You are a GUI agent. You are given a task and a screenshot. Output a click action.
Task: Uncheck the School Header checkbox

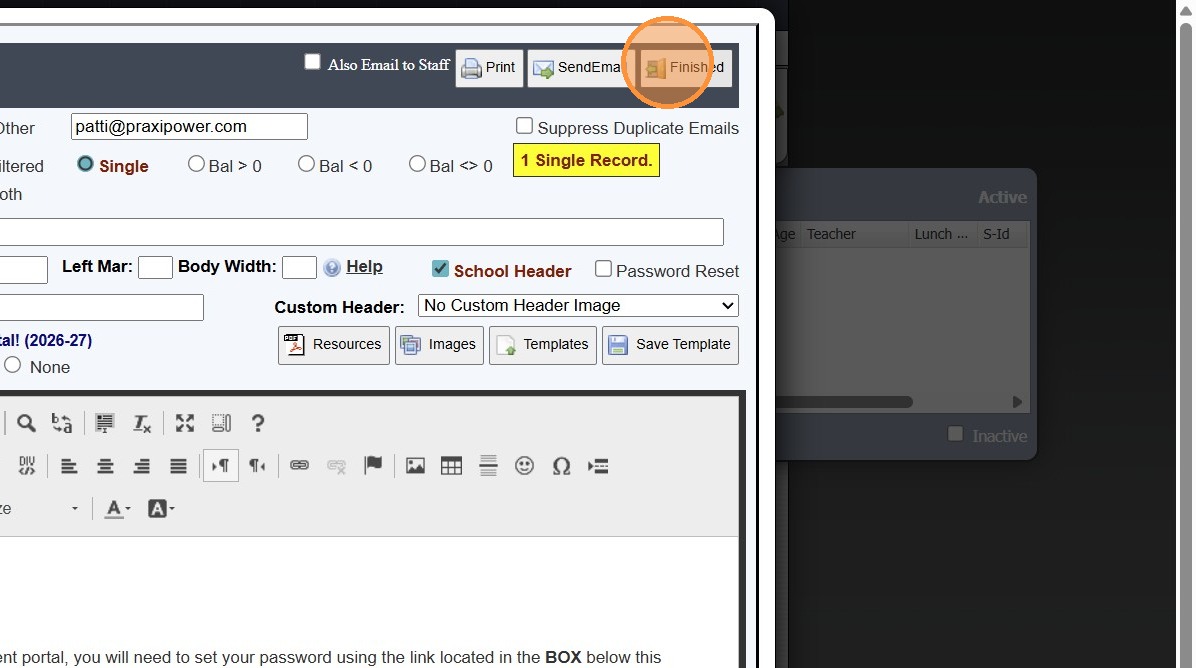click(x=440, y=268)
